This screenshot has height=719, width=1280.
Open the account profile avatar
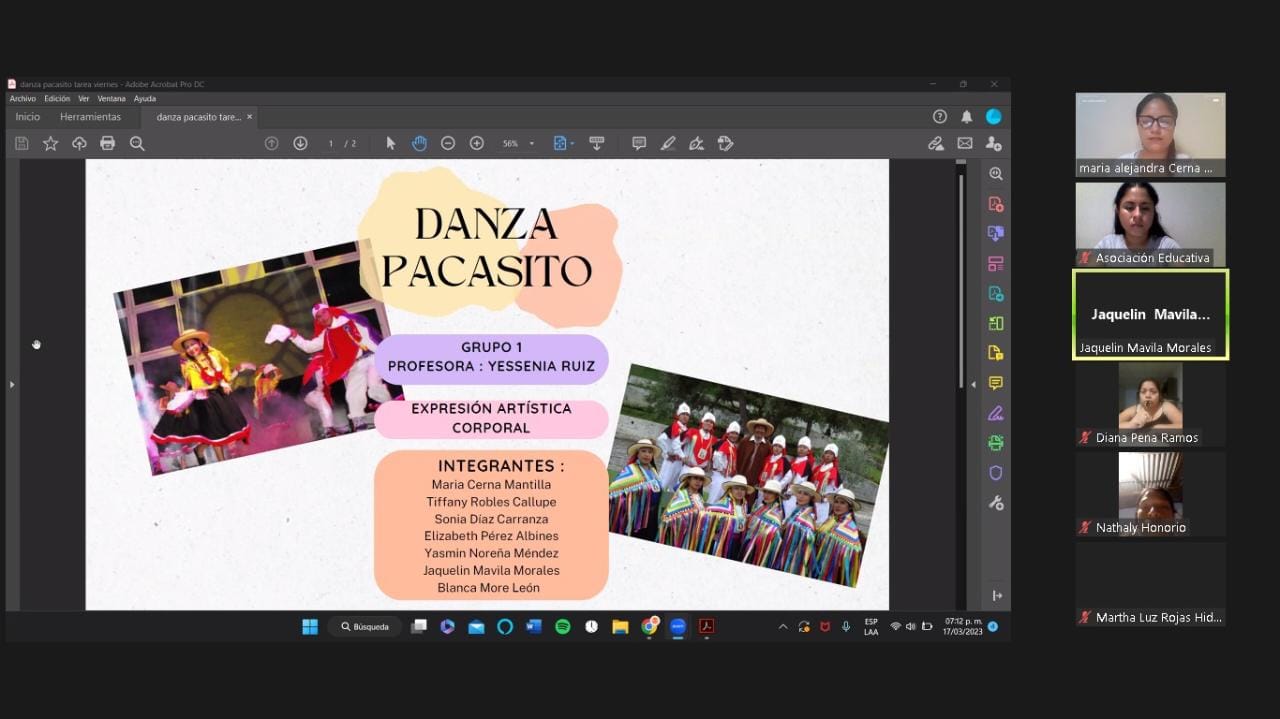[993, 116]
